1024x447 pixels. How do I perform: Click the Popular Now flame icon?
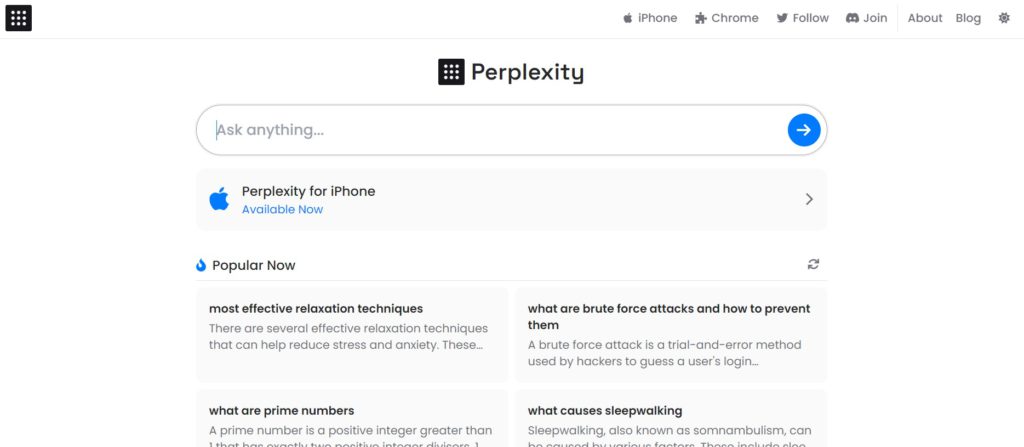pyautogui.click(x=200, y=265)
